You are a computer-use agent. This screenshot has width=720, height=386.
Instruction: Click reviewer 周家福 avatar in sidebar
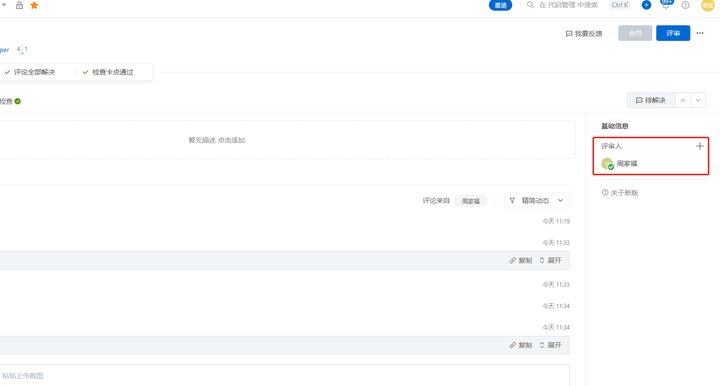pyautogui.click(x=608, y=163)
